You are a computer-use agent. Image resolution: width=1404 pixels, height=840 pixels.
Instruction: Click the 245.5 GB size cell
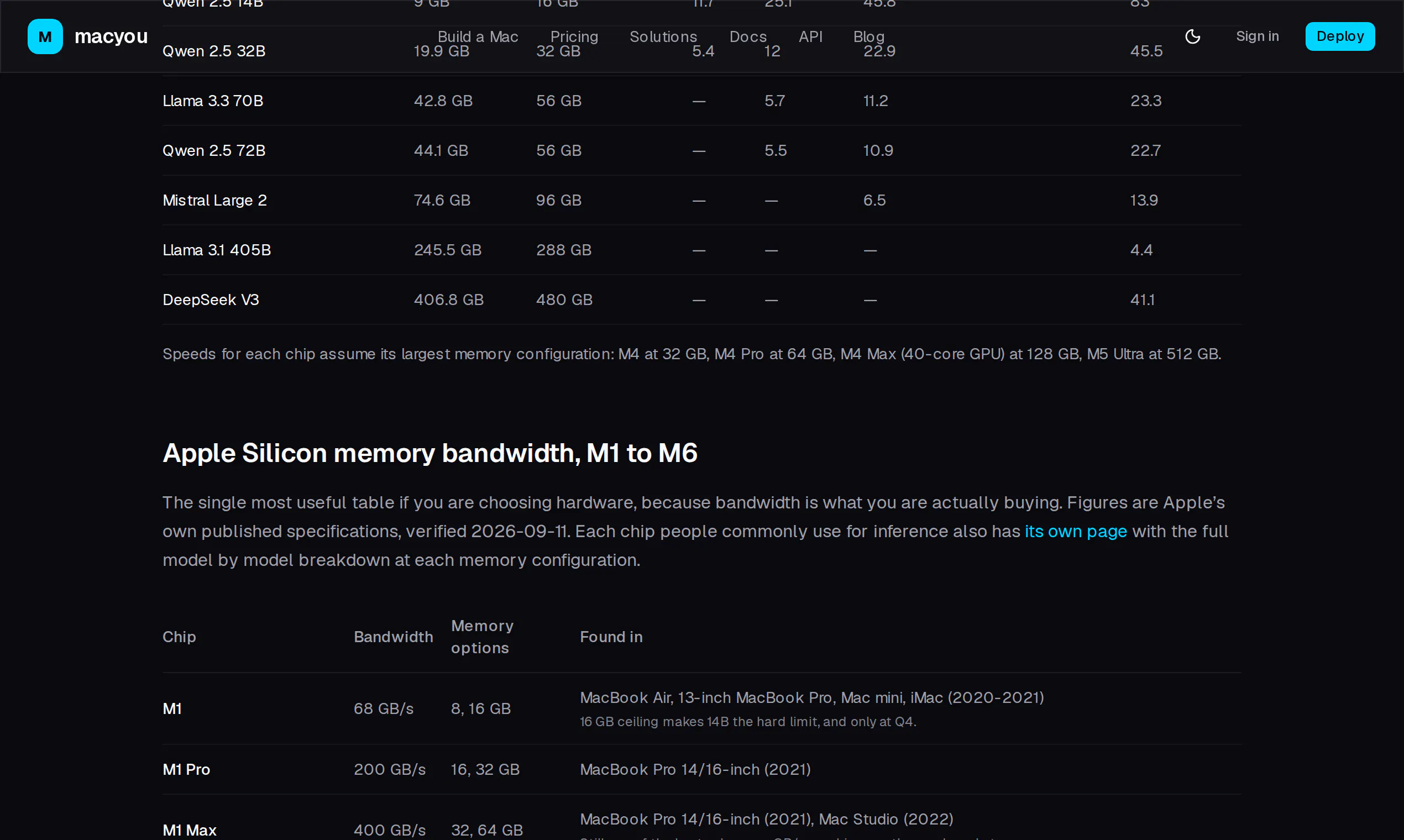tap(447, 250)
